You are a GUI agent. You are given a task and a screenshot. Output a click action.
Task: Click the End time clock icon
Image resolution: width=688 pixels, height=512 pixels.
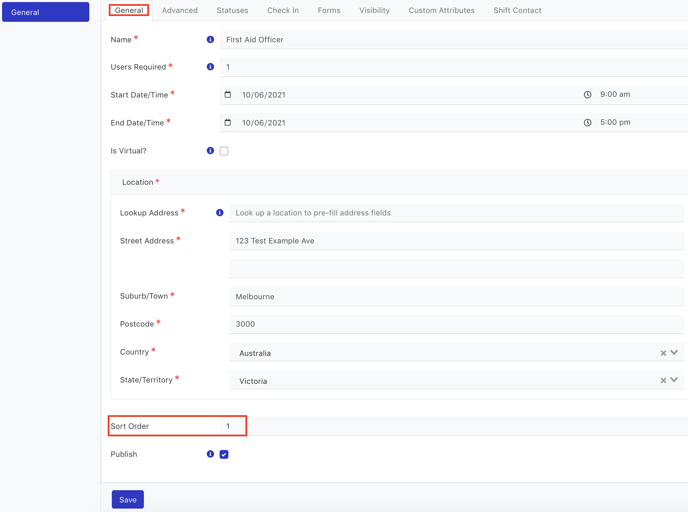click(x=588, y=122)
